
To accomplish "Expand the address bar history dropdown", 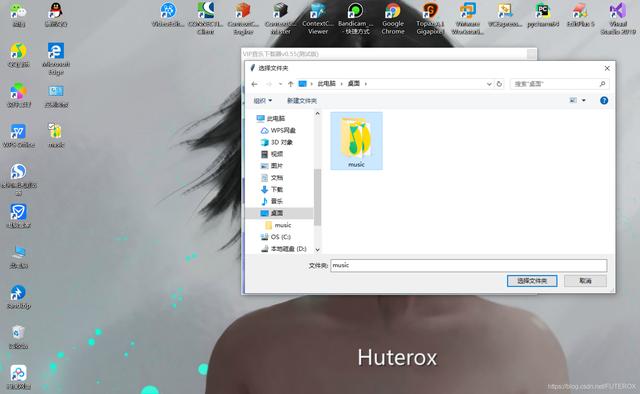I will (489, 84).
